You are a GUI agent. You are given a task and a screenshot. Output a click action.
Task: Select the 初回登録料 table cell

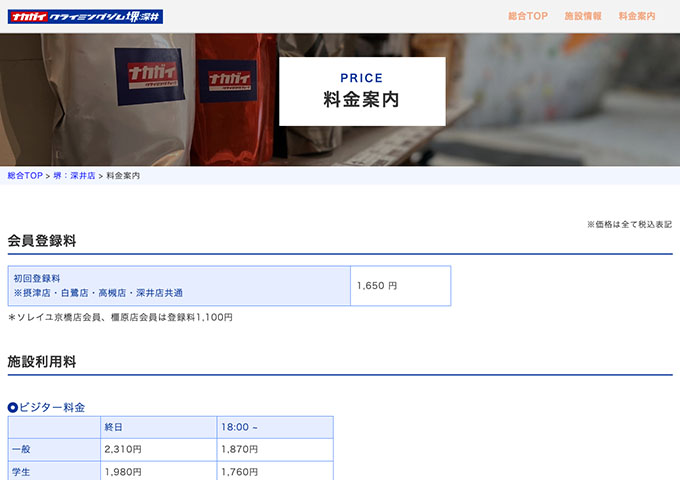pos(179,285)
